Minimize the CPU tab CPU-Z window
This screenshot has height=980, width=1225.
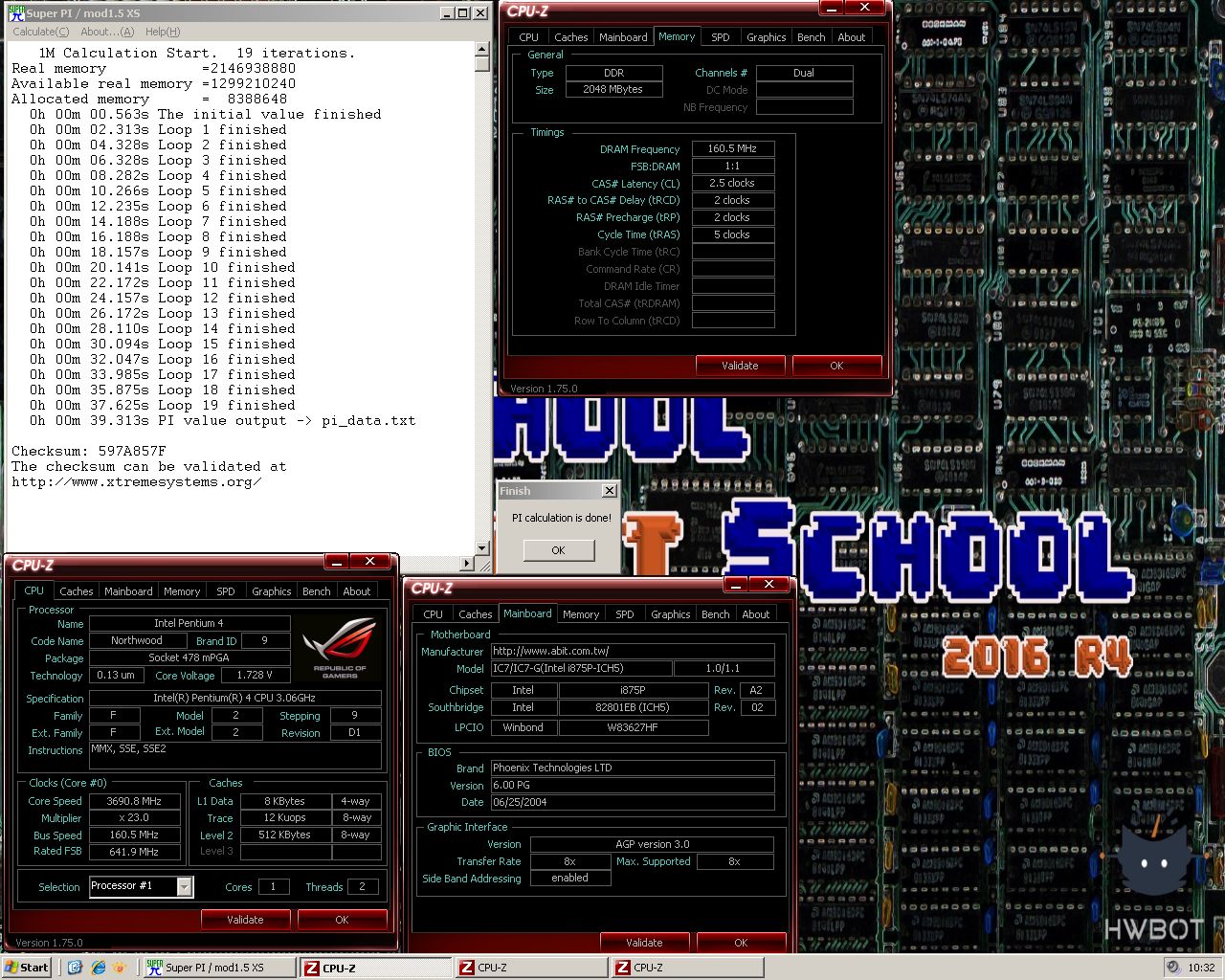(336, 561)
